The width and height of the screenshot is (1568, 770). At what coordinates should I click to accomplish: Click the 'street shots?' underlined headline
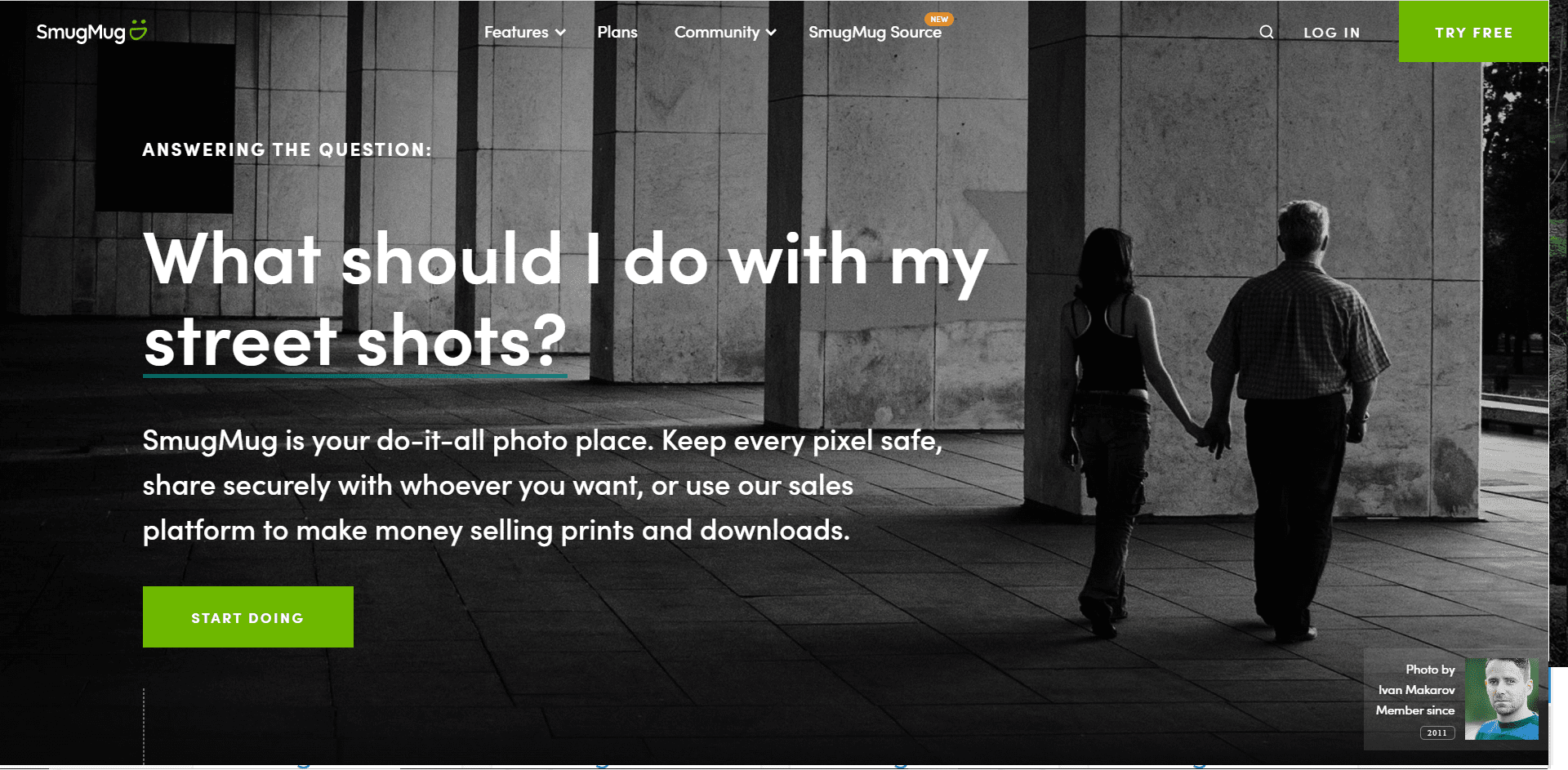pos(355,341)
